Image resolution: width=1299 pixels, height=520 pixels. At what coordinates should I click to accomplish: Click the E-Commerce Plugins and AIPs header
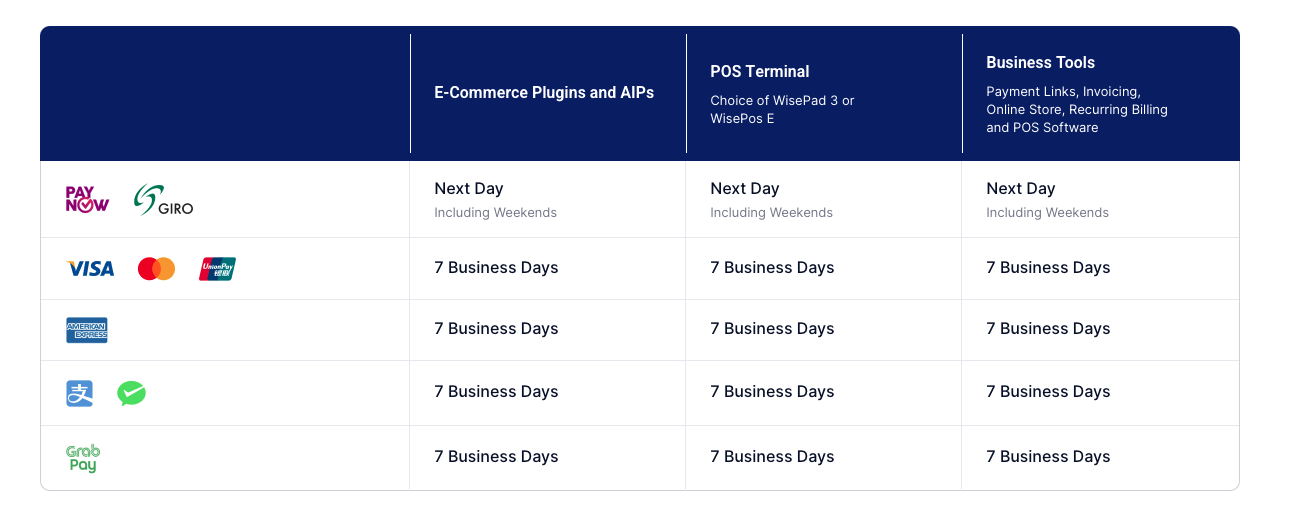544,92
